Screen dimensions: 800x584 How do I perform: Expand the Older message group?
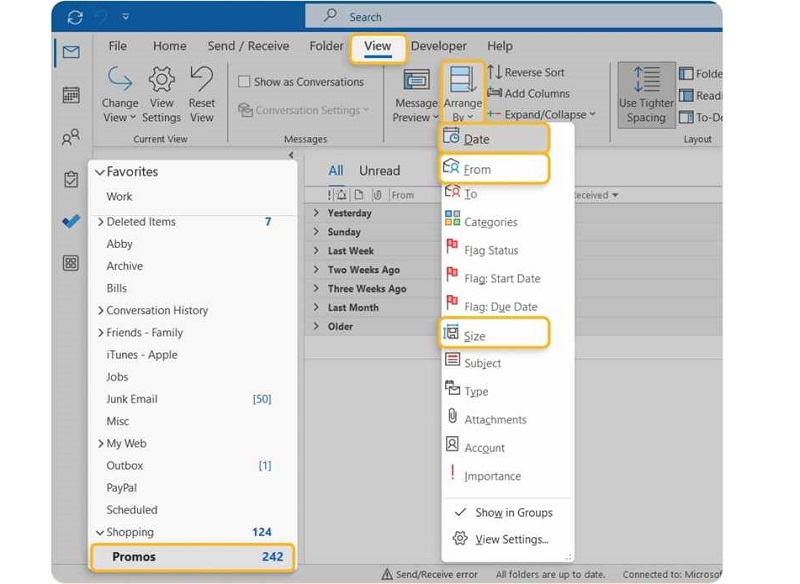click(x=316, y=326)
